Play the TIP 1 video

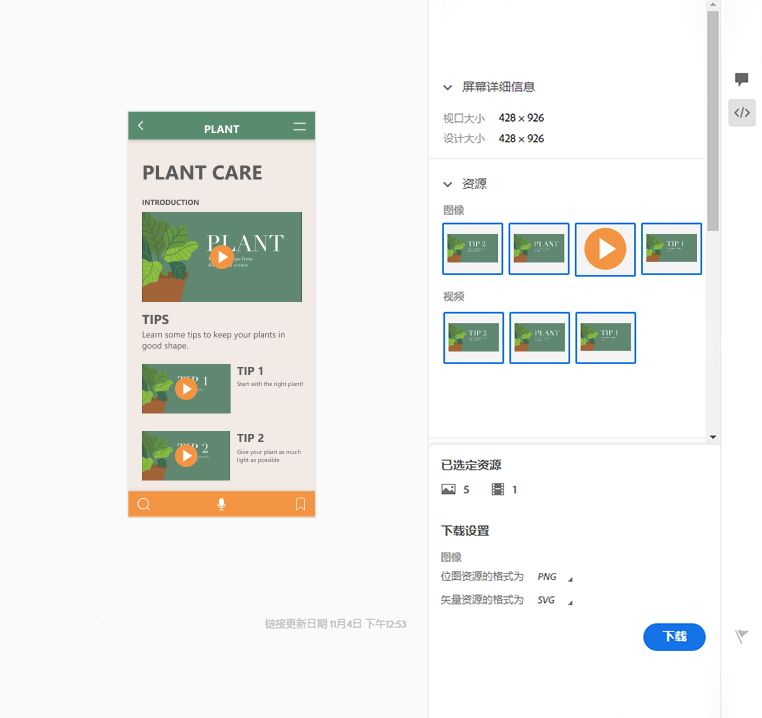186,388
